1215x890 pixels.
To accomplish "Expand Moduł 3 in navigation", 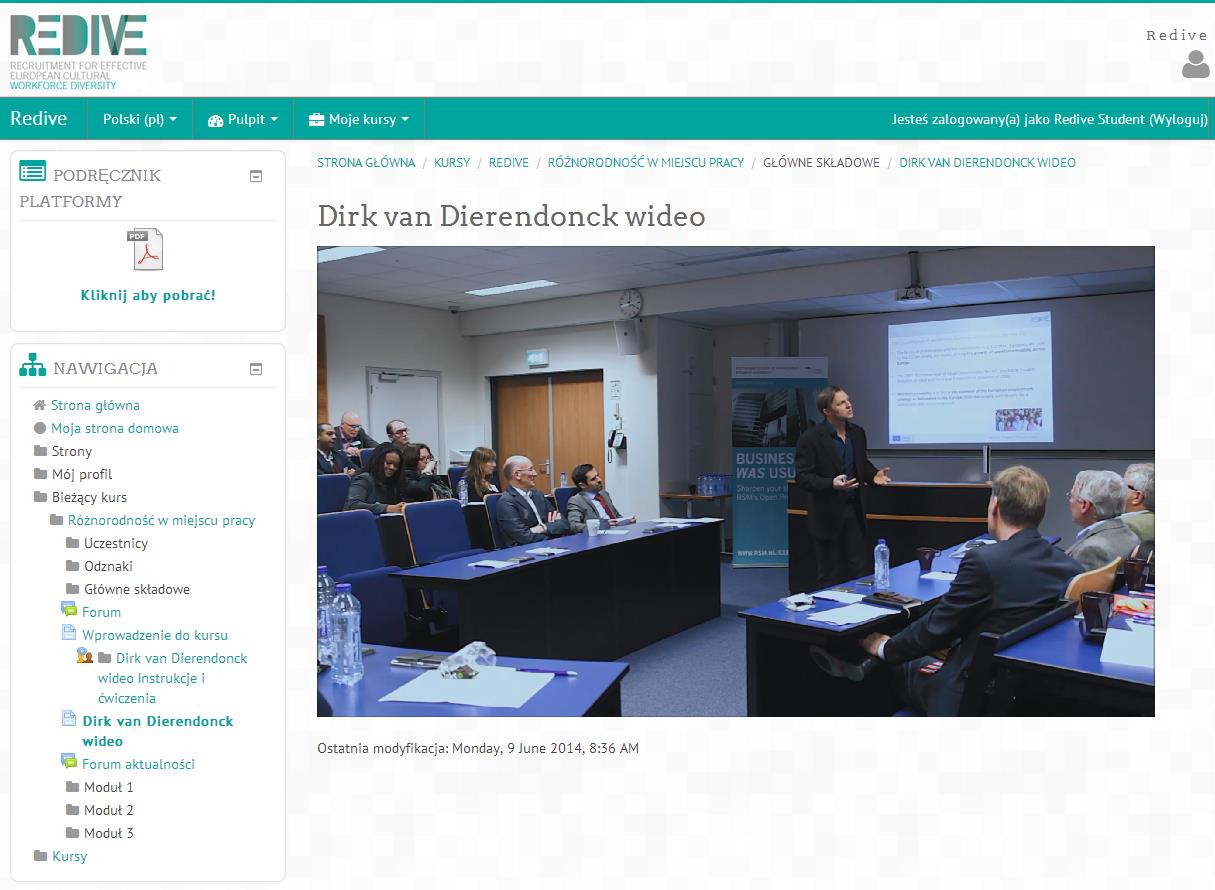I will [108, 833].
